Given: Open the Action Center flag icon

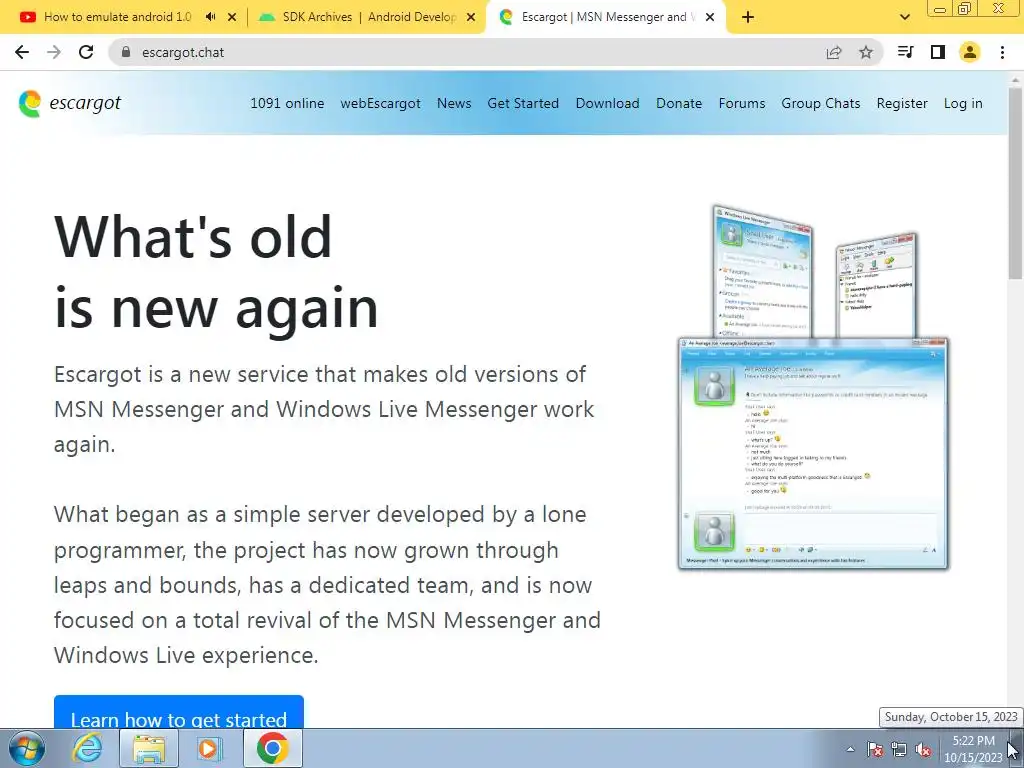Looking at the screenshot, I should click(x=875, y=749).
